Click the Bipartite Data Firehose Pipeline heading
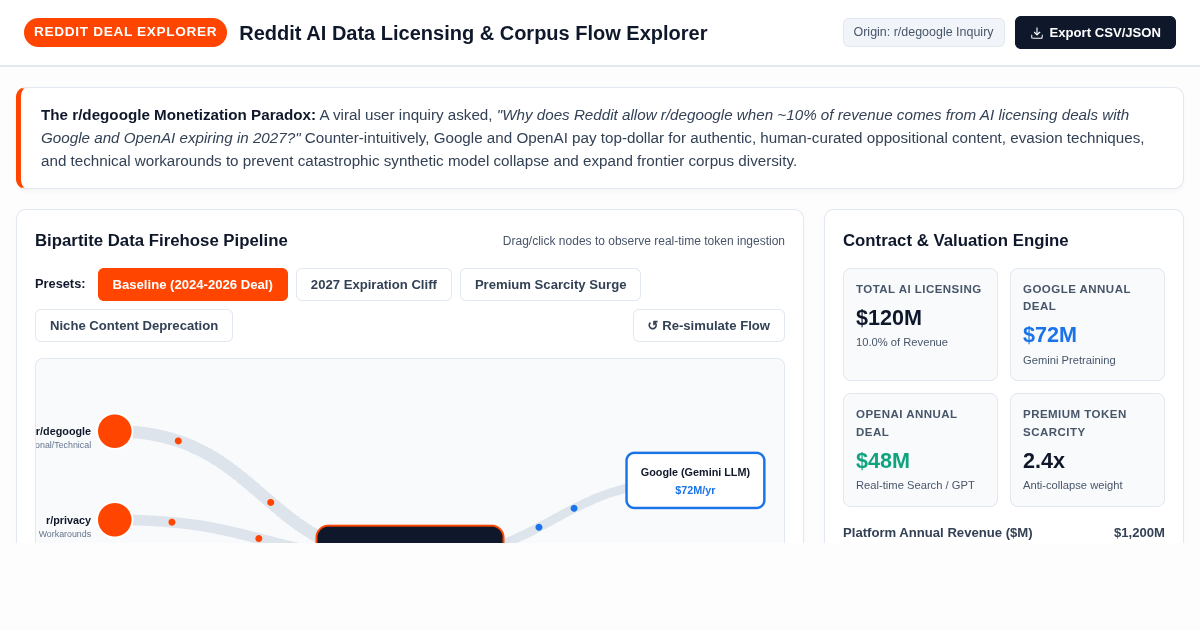This screenshot has height=630, width=1200. 161,240
